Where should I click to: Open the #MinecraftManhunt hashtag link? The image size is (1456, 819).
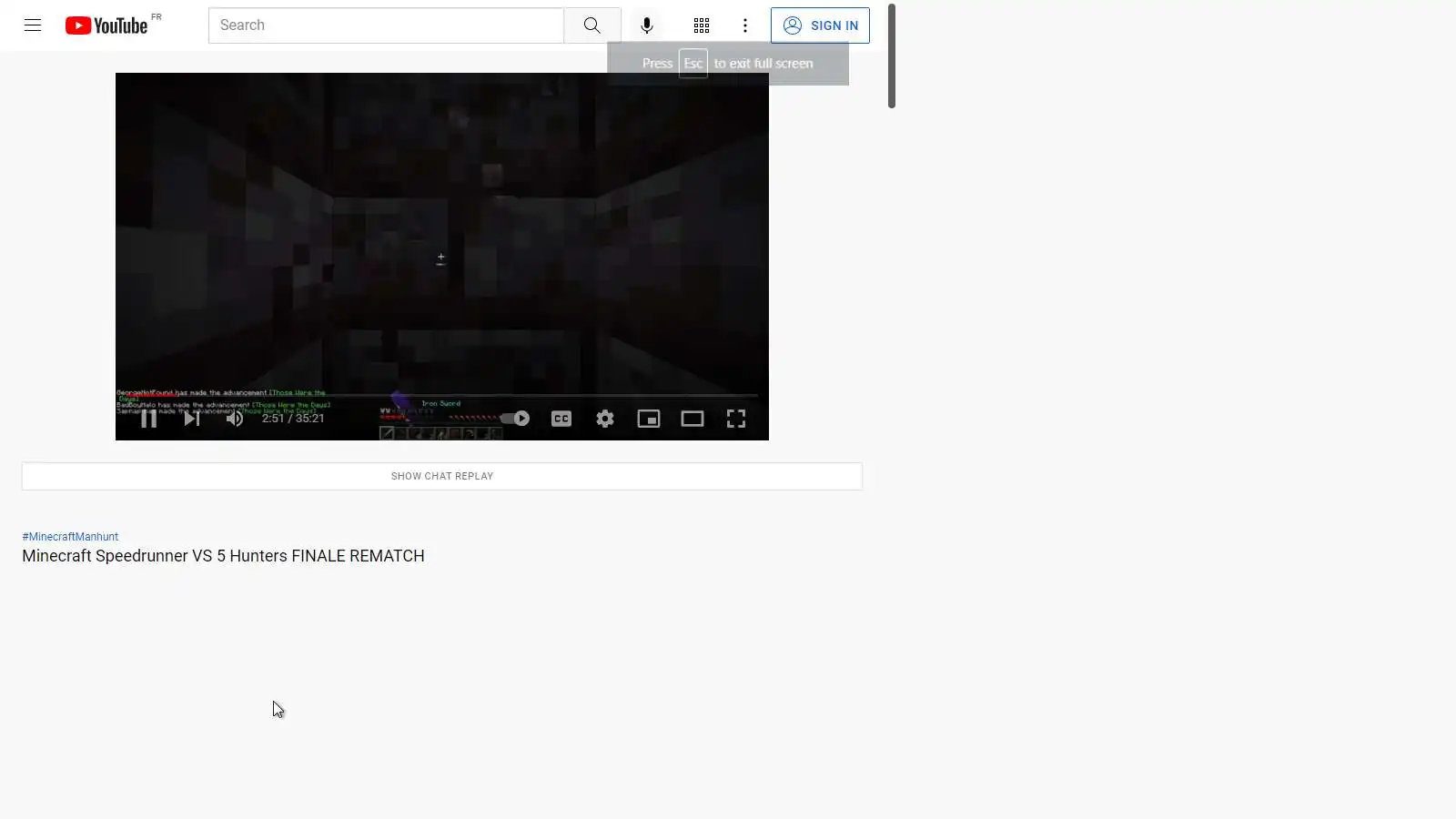coord(70,537)
